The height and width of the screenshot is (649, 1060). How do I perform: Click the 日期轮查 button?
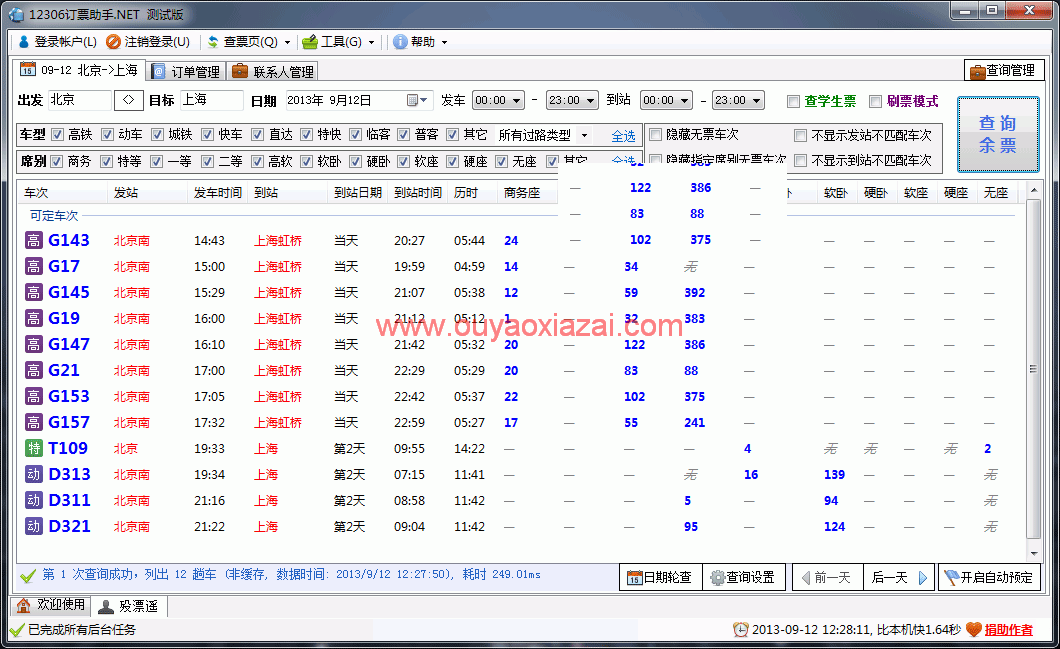pos(660,577)
